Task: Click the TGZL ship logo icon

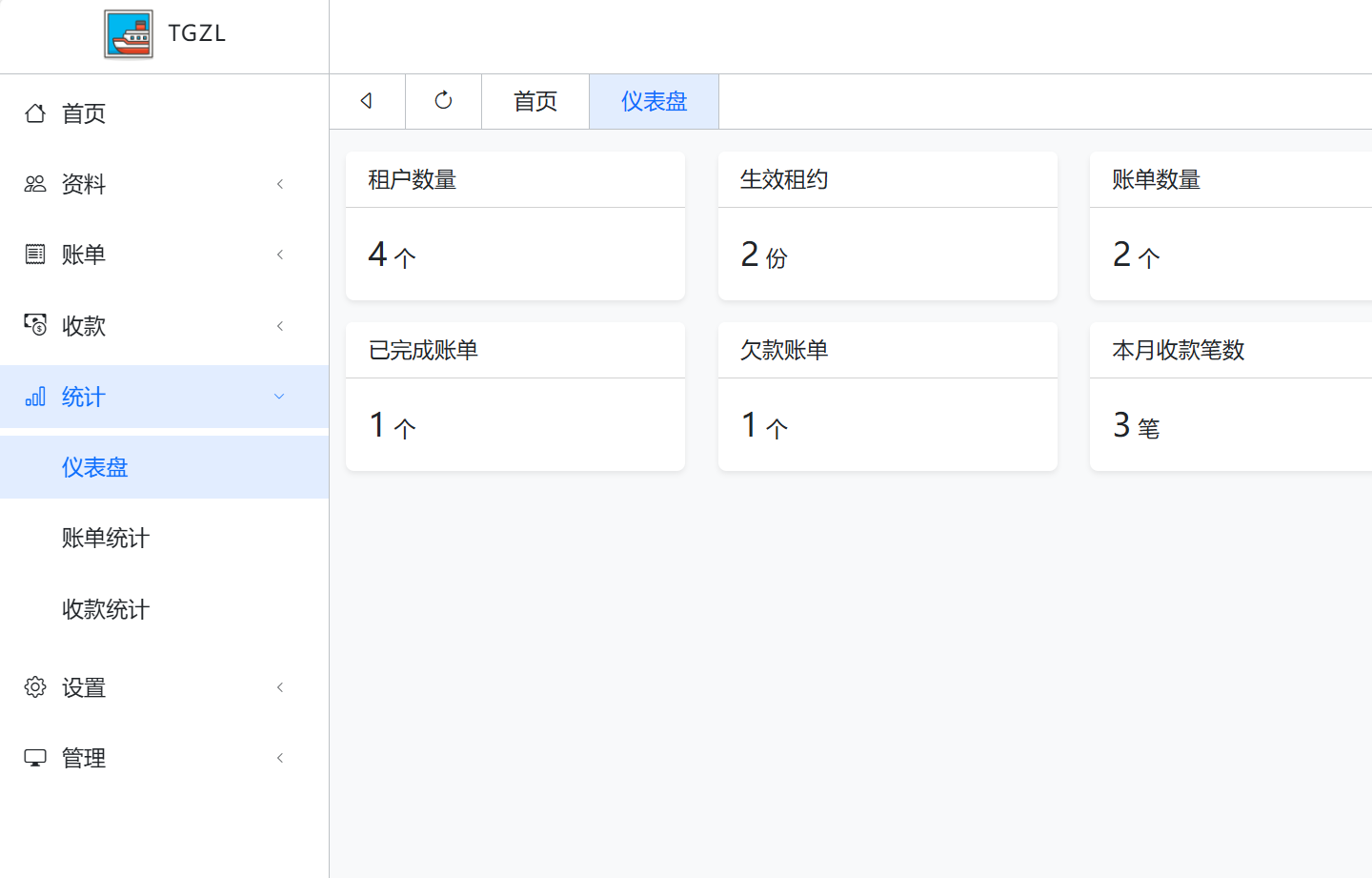Action: [x=129, y=34]
